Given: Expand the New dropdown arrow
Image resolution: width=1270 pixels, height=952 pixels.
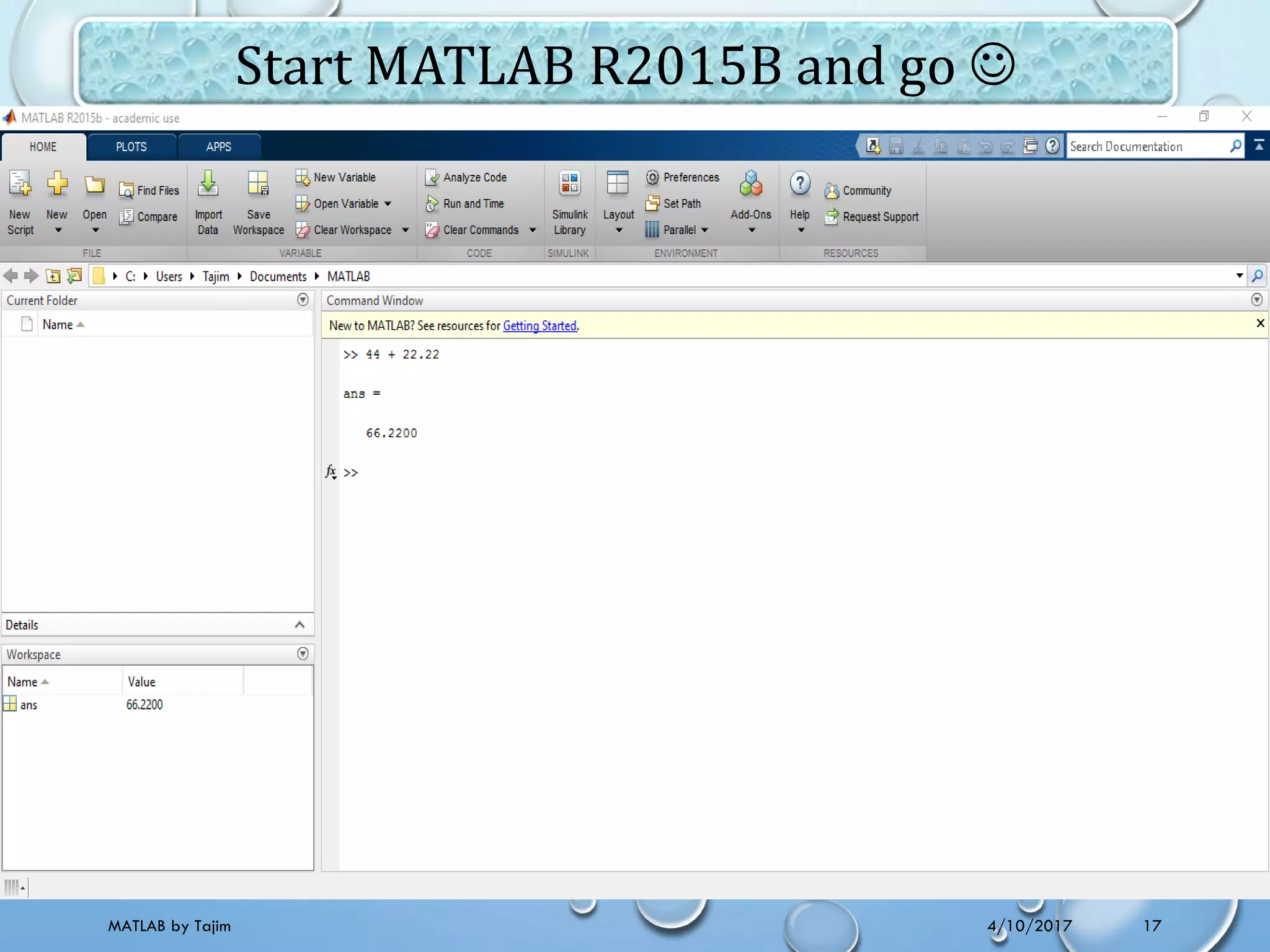Looking at the screenshot, I should coord(58,231).
